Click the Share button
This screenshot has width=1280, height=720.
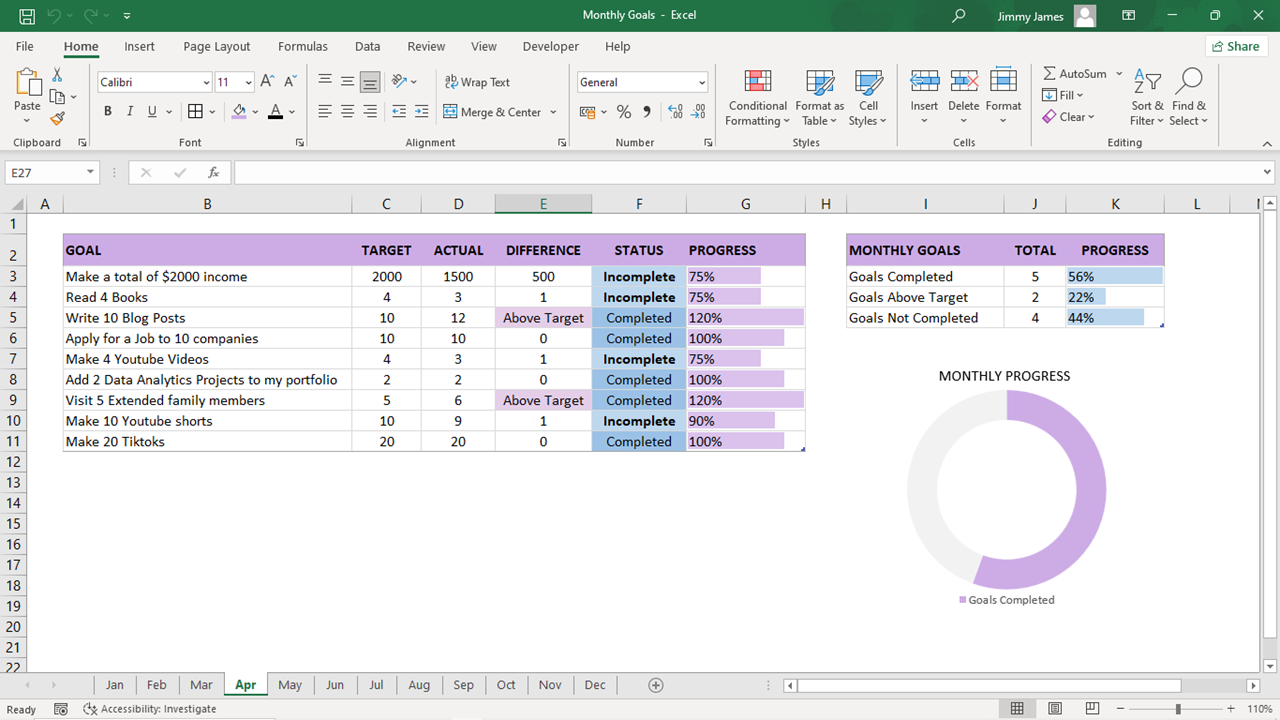(1236, 46)
